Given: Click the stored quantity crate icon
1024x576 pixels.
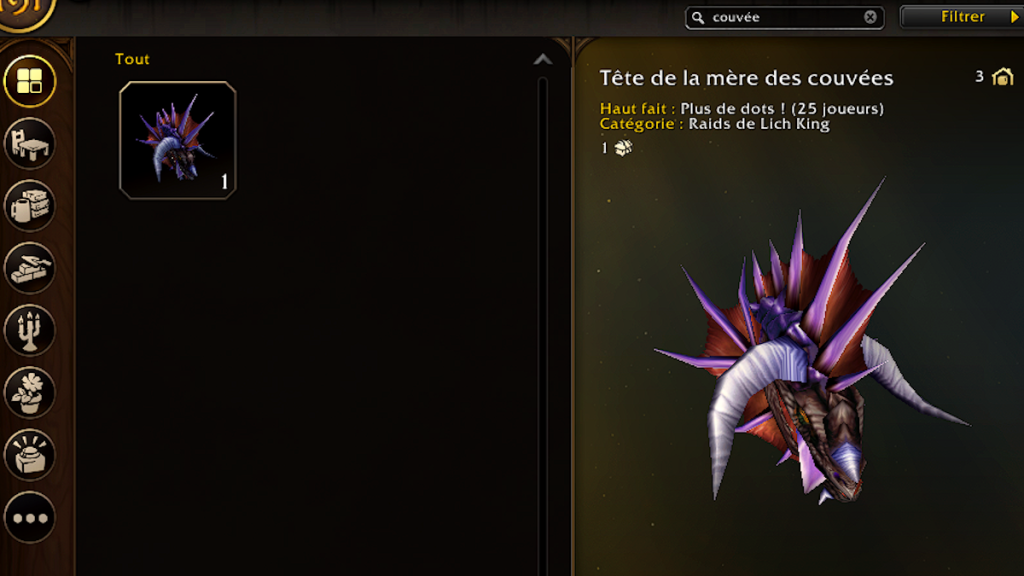Looking at the screenshot, I should [x=623, y=148].
